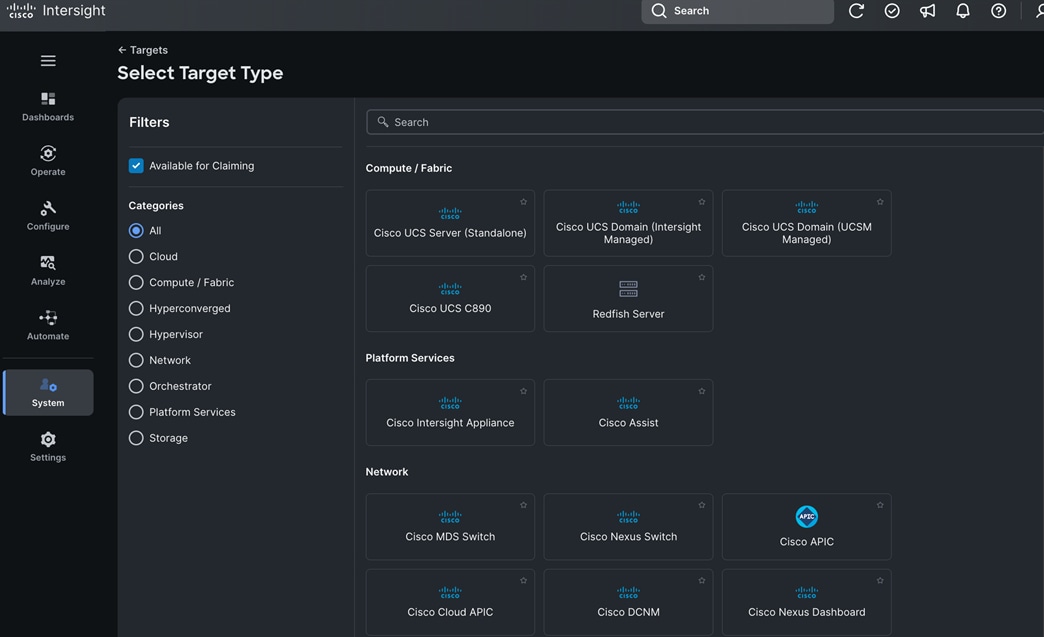Image resolution: width=1044 pixels, height=637 pixels.
Task: Choose Cisco Intersight Appliance target
Action: (450, 413)
